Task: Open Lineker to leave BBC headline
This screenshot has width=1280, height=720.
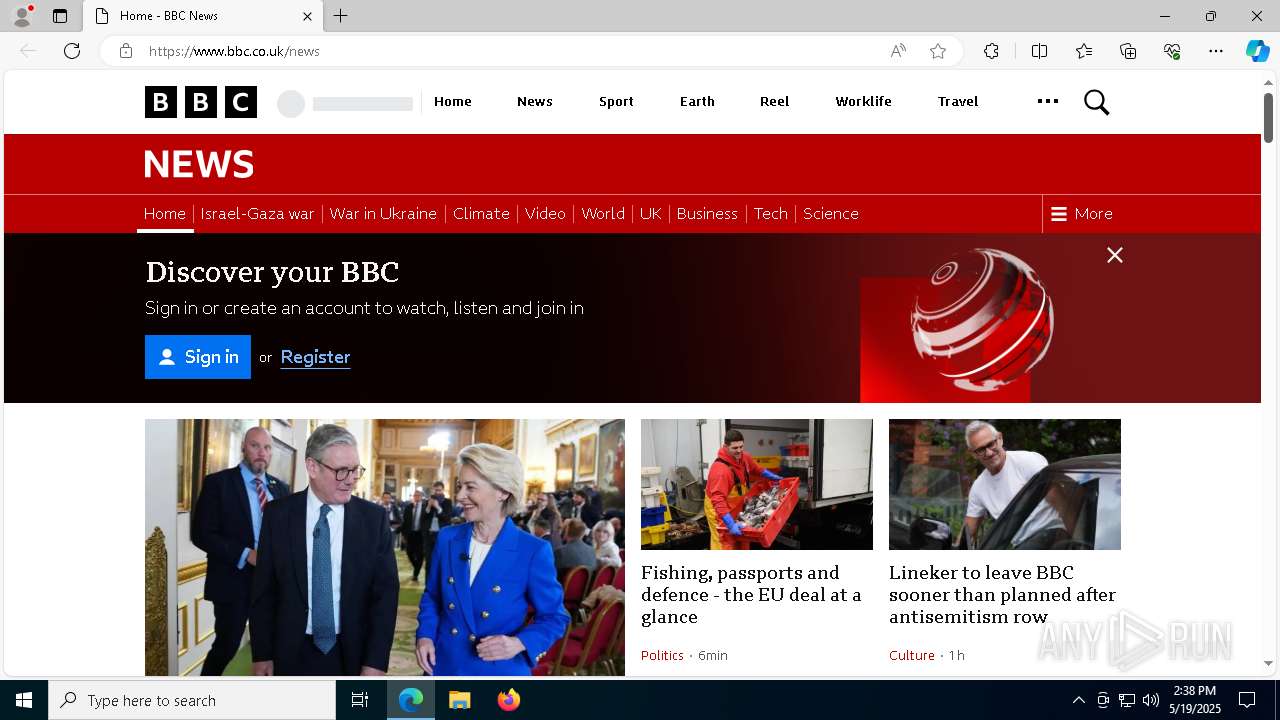Action: 1002,594
